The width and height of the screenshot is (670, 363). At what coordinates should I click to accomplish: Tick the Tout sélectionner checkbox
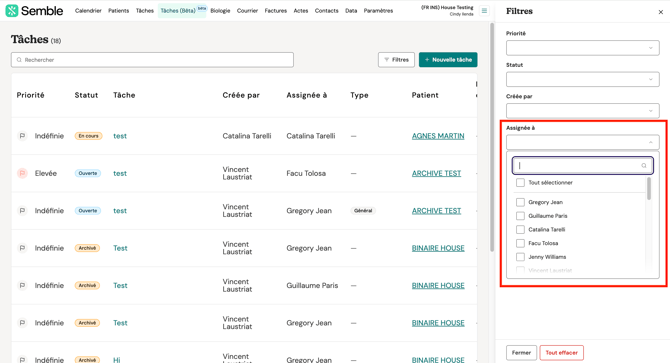[x=520, y=183]
